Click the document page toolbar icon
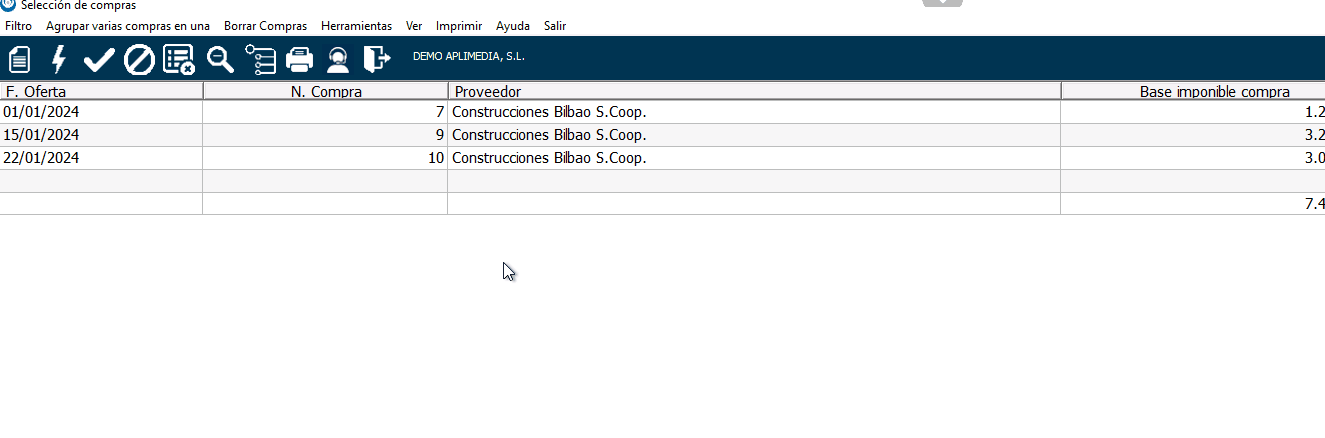The height and width of the screenshot is (438, 1325). click(20, 59)
